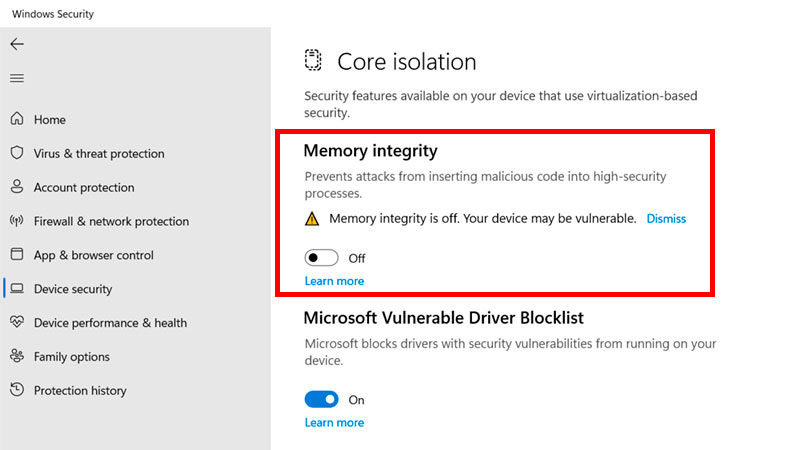The width and height of the screenshot is (800, 450).
Task: Click the Firewall & network protection icon
Action: point(17,221)
